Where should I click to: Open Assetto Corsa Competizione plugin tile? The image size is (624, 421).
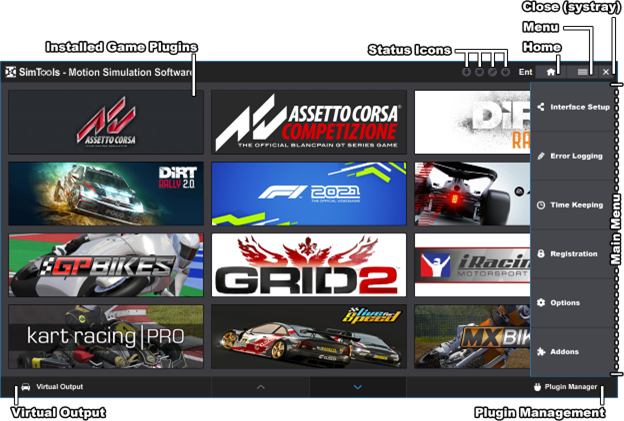pyautogui.click(x=309, y=122)
